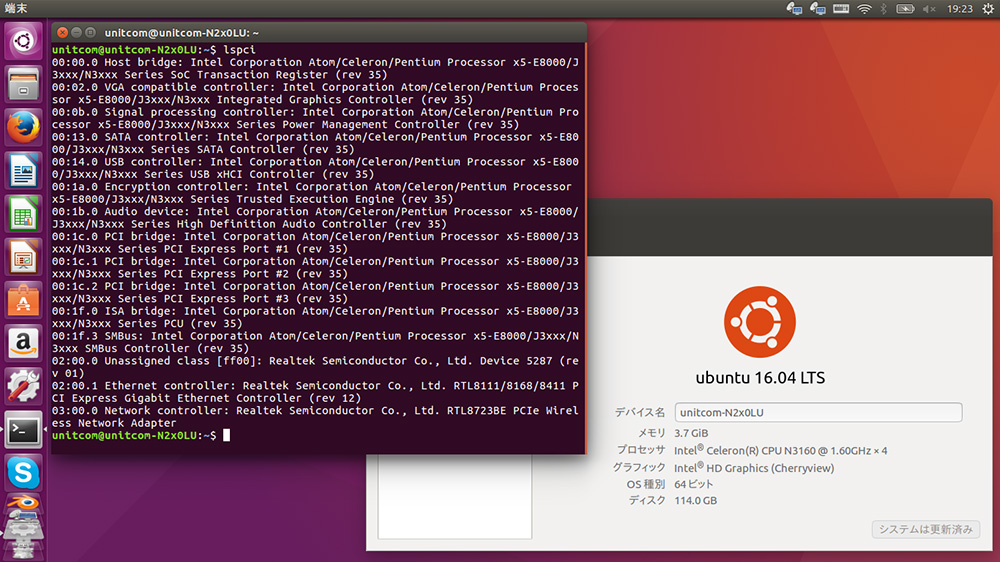
Task: Select the ubuntu 16.04 LTS heading text
Action: coord(760,378)
